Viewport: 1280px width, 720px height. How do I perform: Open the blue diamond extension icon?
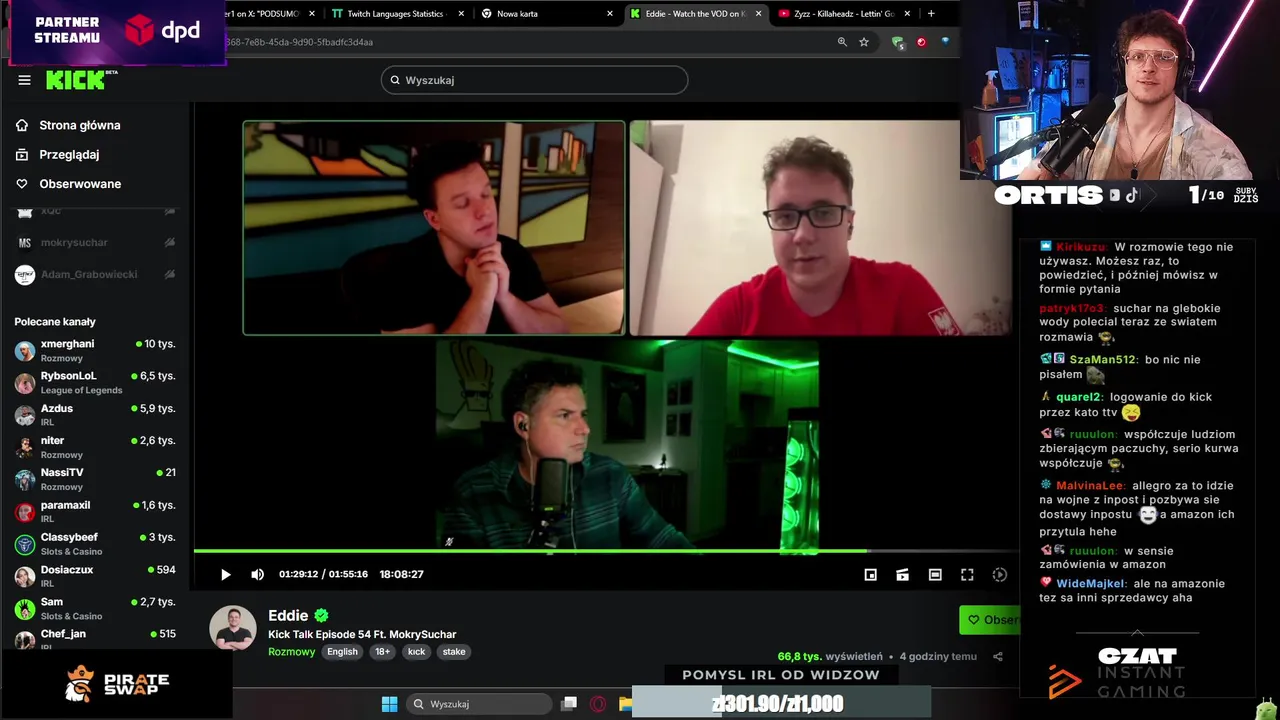pos(945,42)
